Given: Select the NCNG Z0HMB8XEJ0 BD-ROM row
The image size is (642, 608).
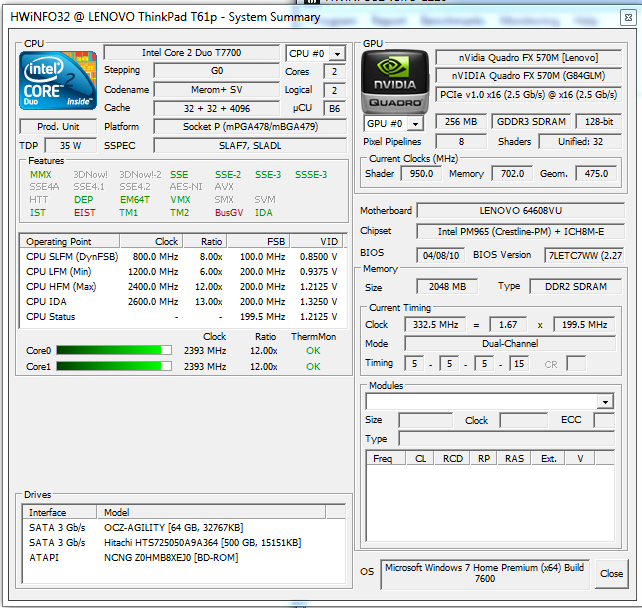Looking at the screenshot, I should pos(184,558).
